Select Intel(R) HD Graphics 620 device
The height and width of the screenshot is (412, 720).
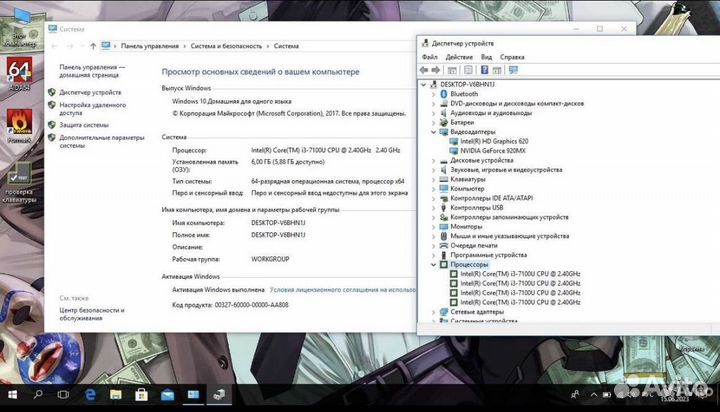[x=494, y=141]
